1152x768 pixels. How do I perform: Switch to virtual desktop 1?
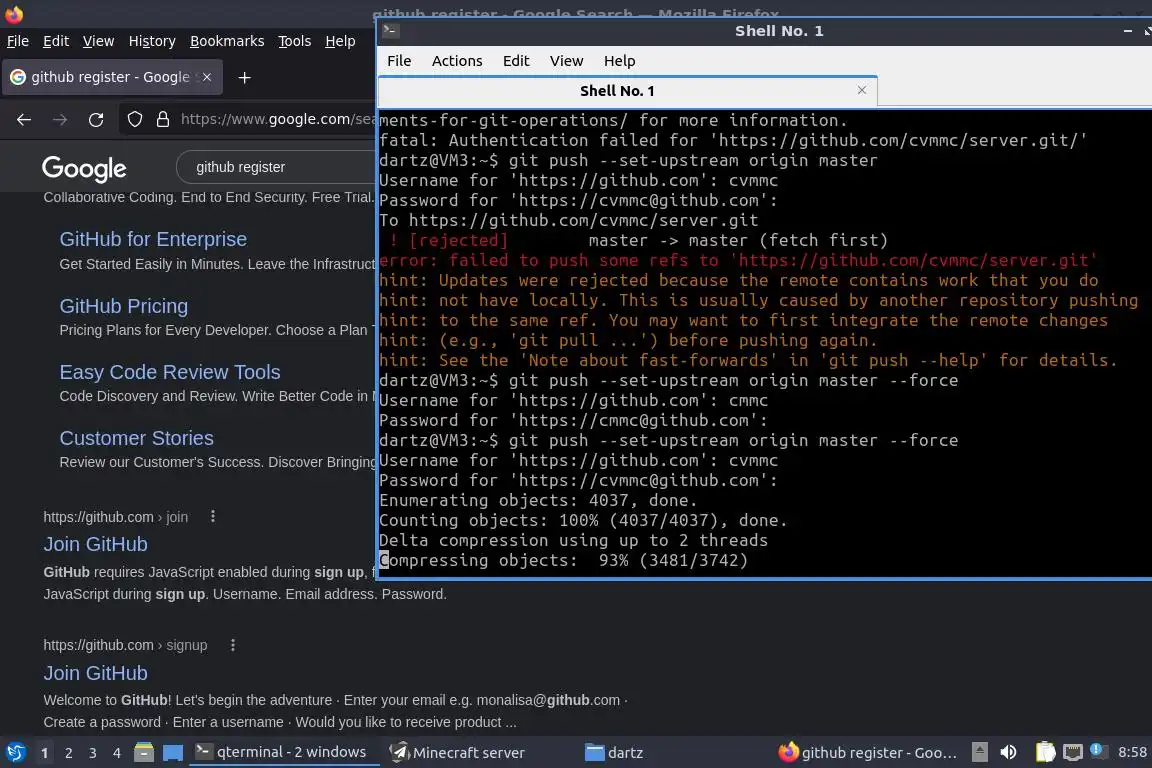tap(45, 753)
